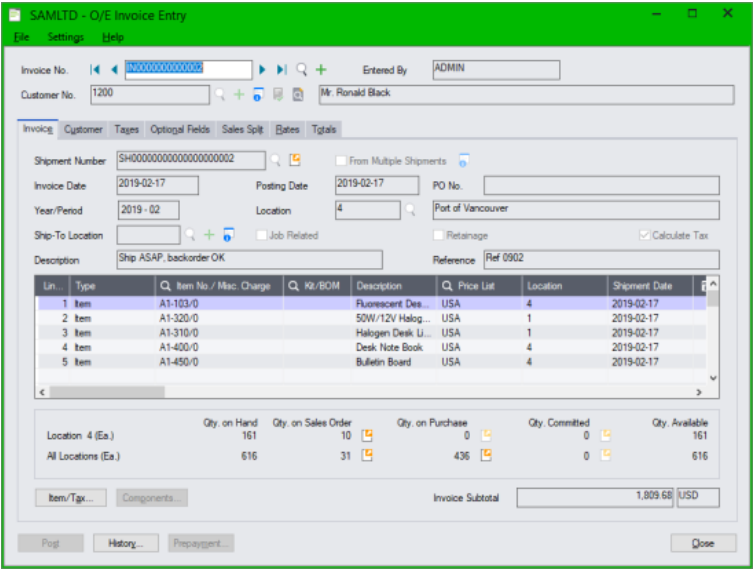
Task: Click grid horizontal scroll right arrow
Action: pyautogui.click(x=699, y=392)
